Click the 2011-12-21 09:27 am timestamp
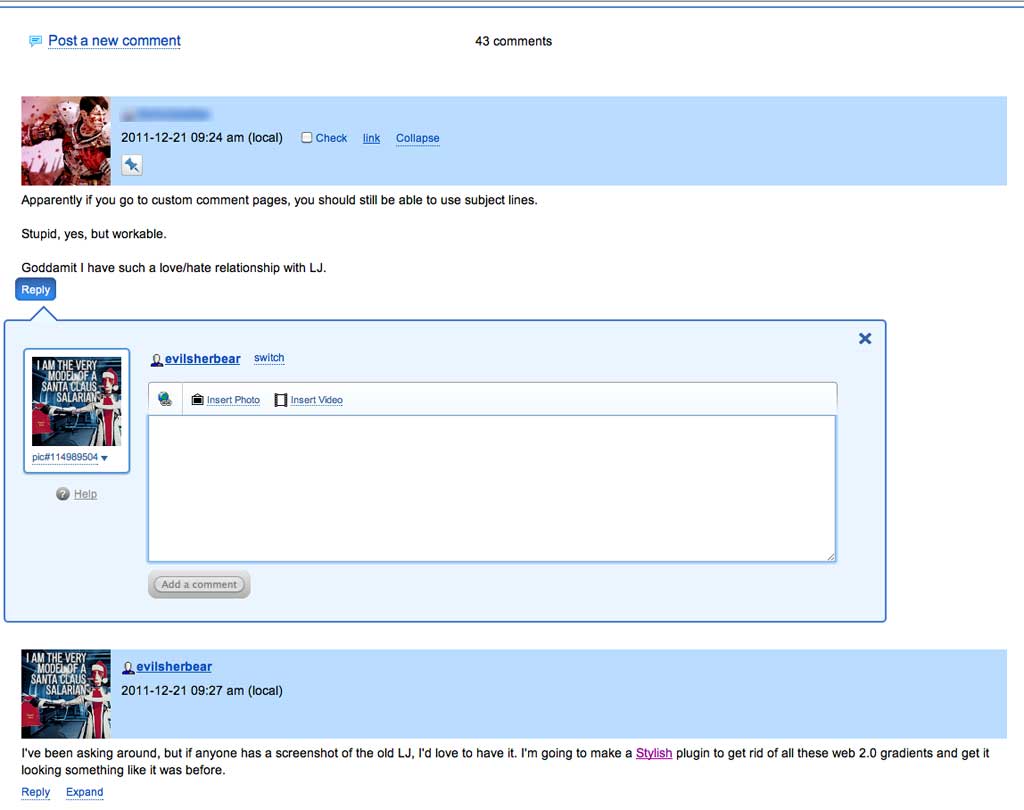 coord(202,690)
